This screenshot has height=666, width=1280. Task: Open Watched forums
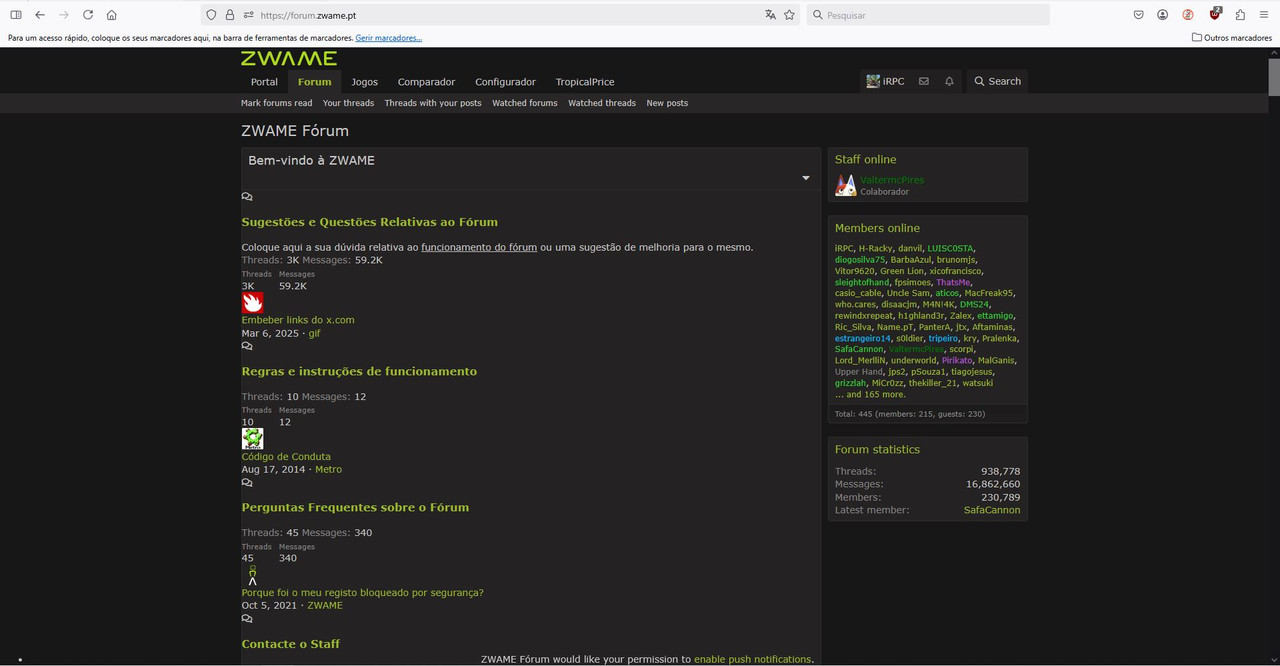[525, 103]
